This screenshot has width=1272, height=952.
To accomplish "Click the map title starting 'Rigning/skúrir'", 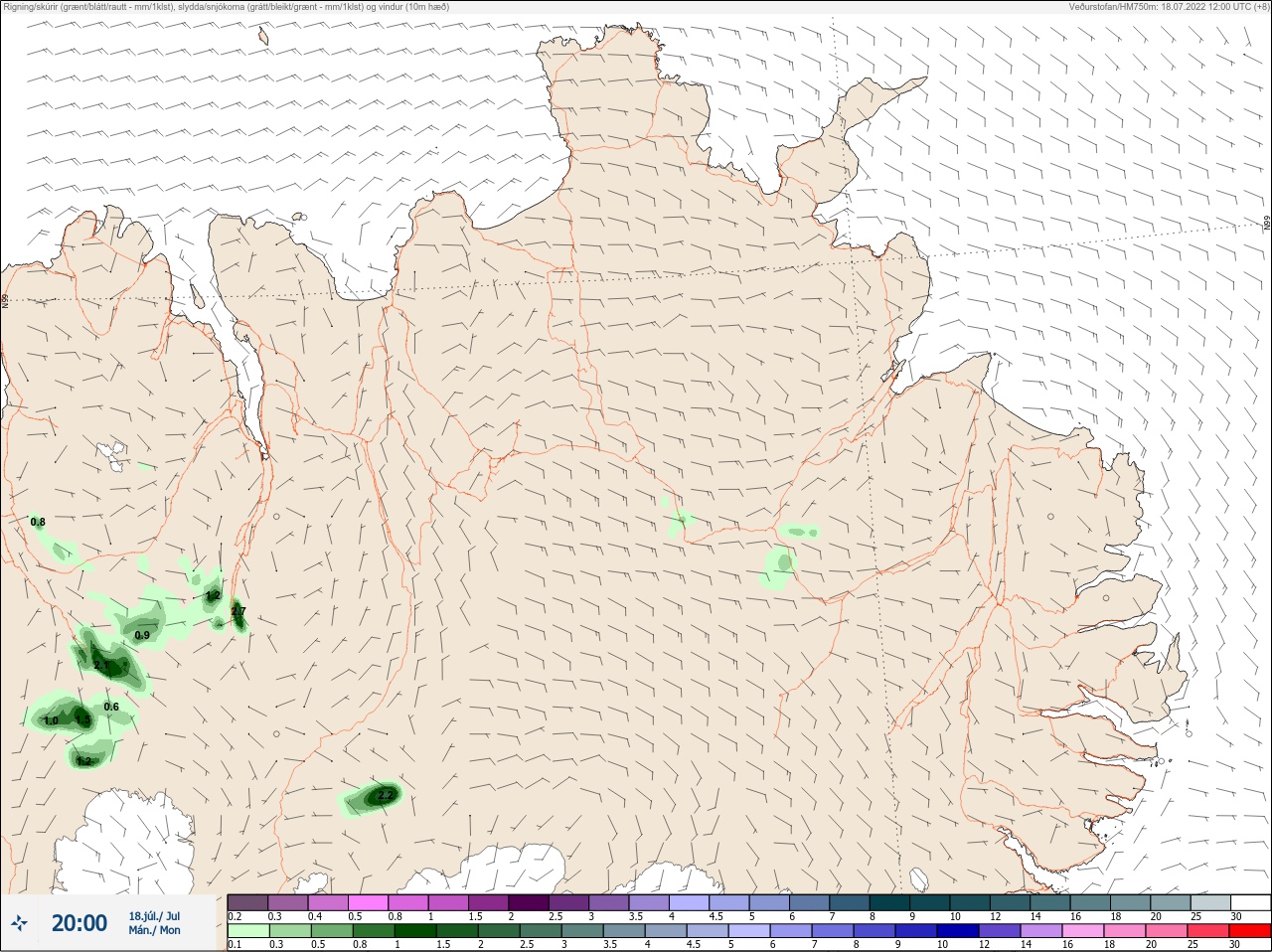I will [x=226, y=7].
